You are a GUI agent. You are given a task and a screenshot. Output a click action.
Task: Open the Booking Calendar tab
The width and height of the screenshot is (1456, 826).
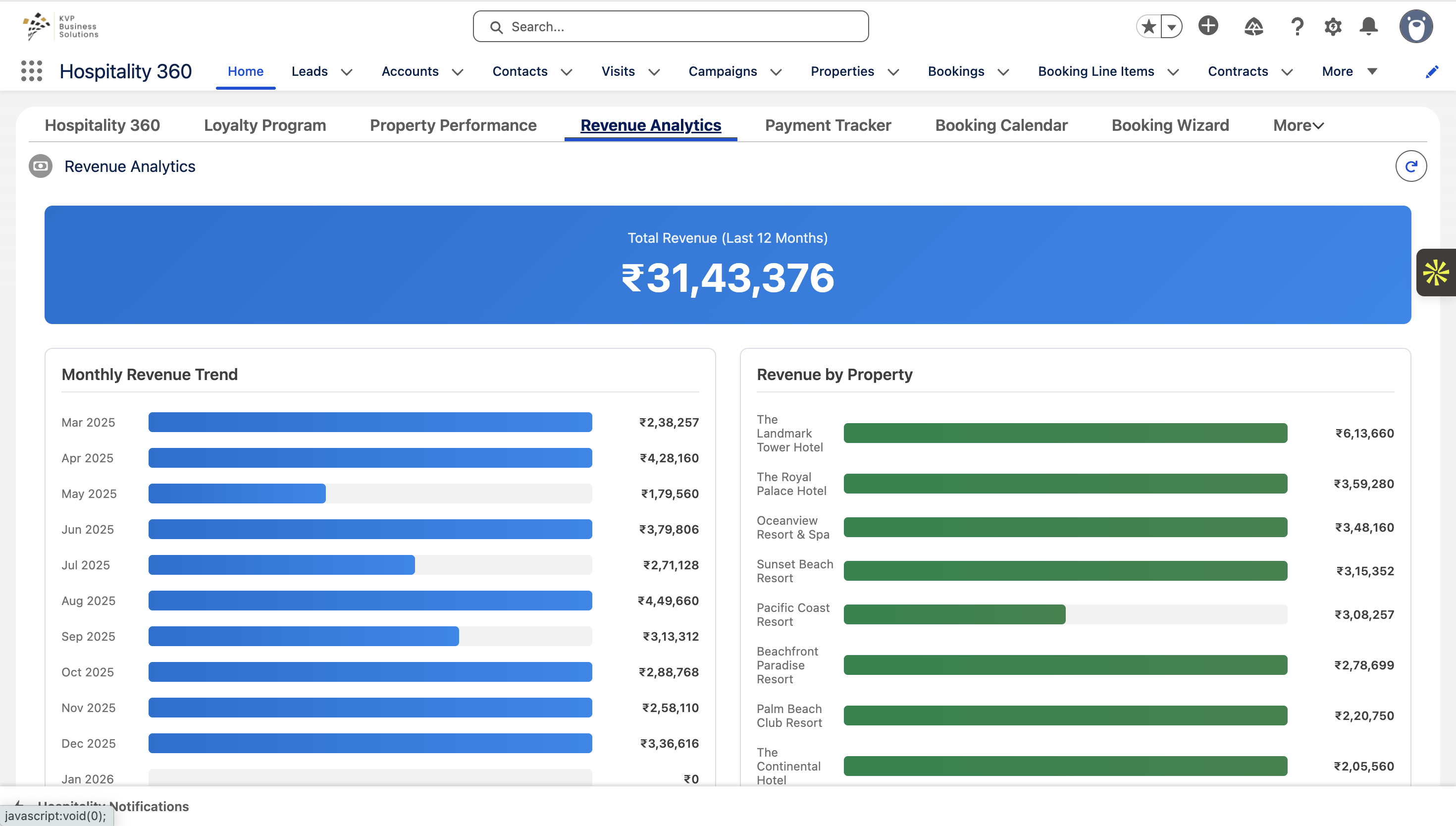[1001, 125]
